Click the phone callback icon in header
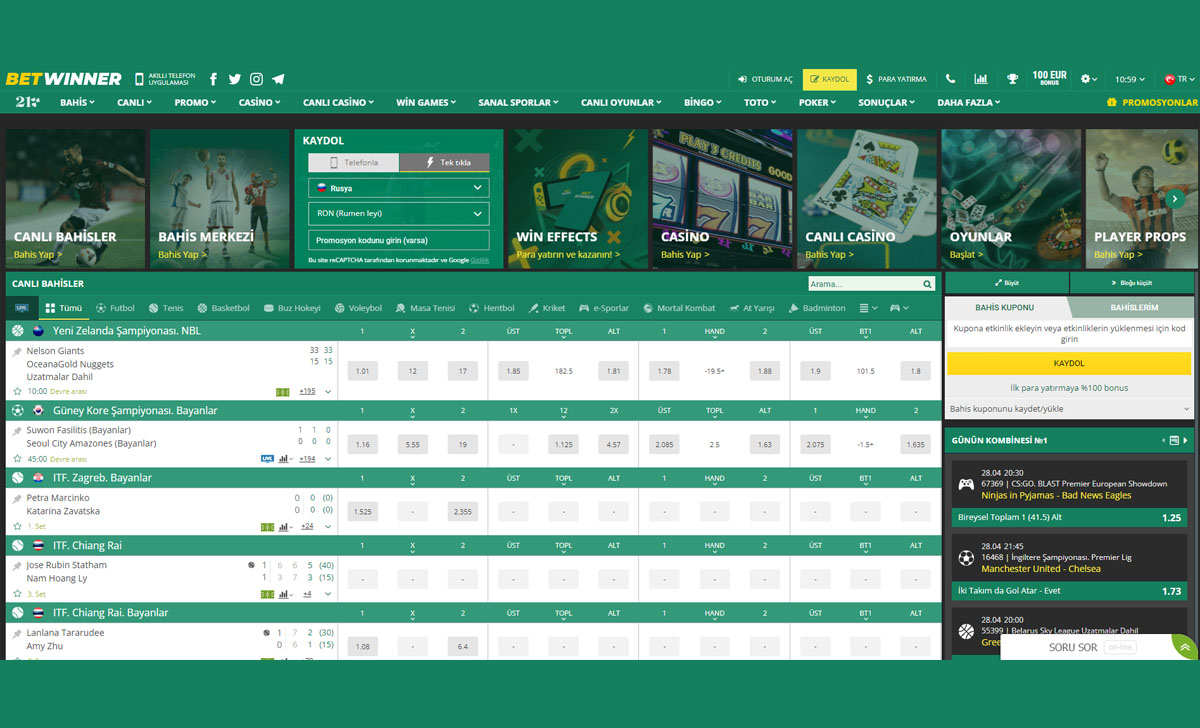The image size is (1200, 728). 950,79
